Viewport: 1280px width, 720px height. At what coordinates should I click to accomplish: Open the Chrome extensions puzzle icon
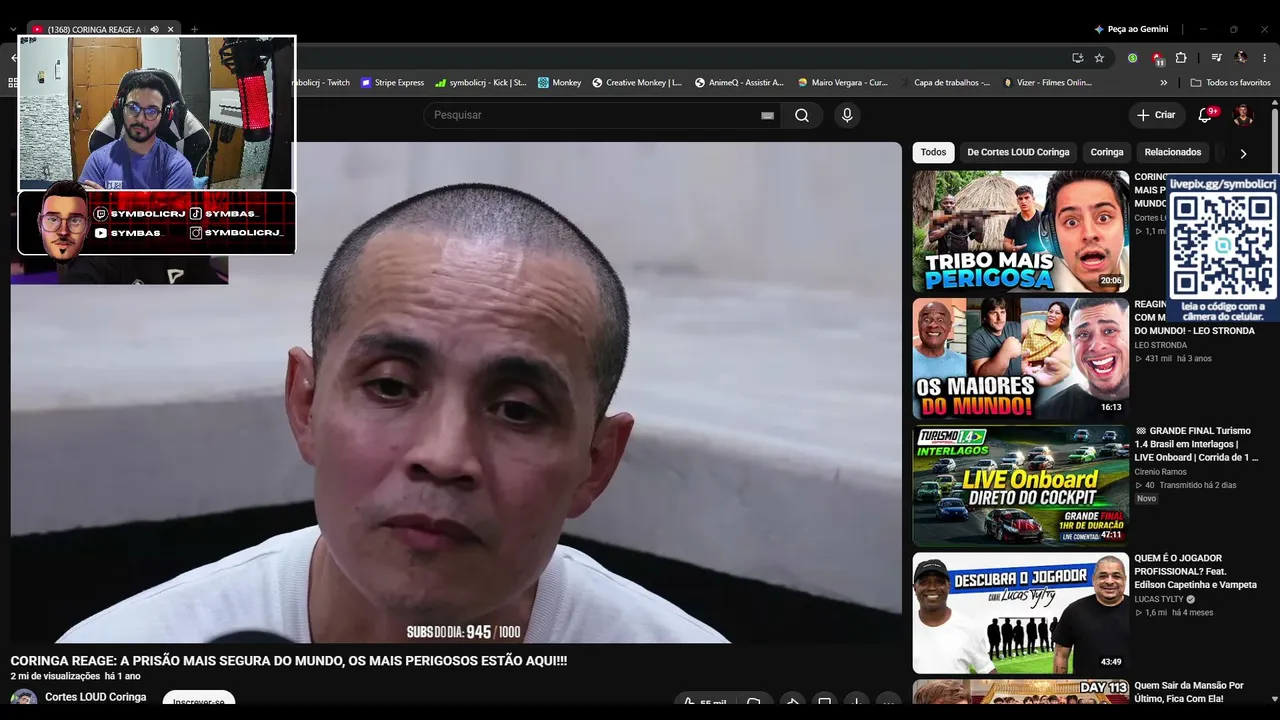coord(1181,58)
